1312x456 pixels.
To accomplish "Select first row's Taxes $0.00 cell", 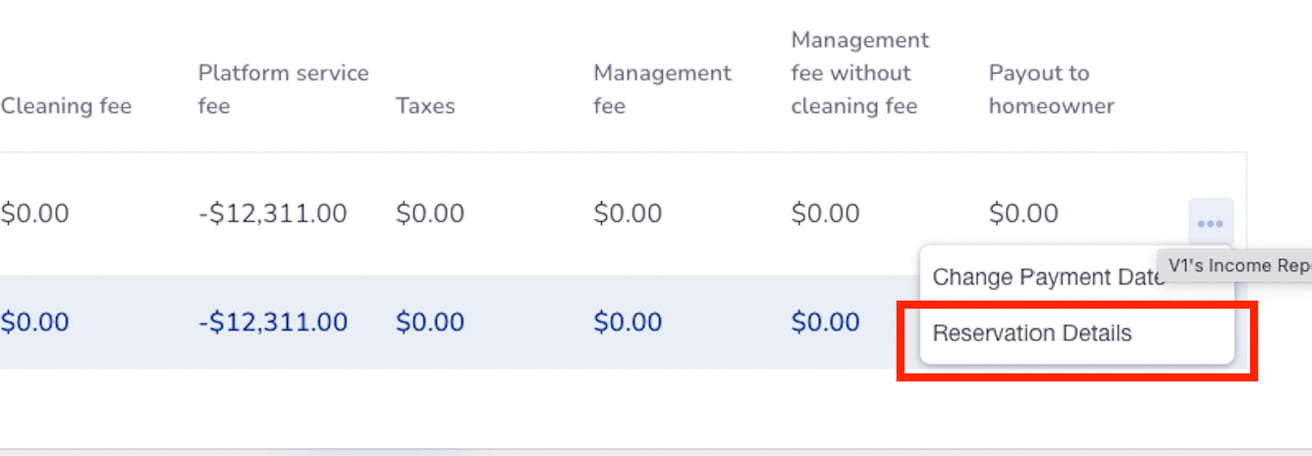I will coord(430,213).
